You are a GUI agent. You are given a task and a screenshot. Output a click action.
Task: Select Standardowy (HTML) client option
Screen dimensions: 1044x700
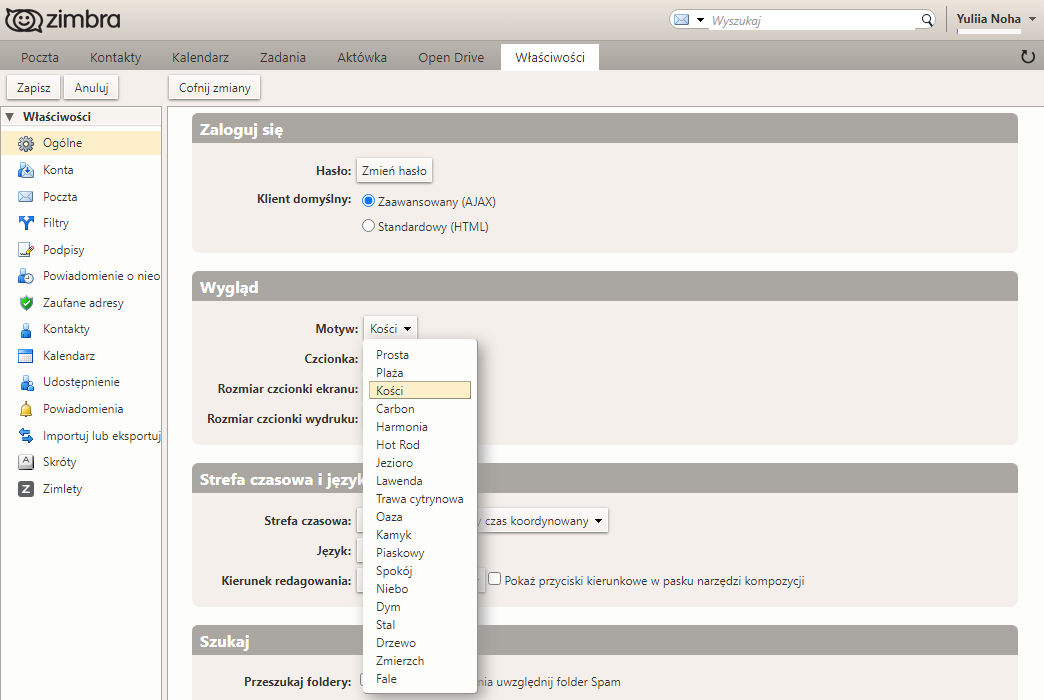pos(368,227)
